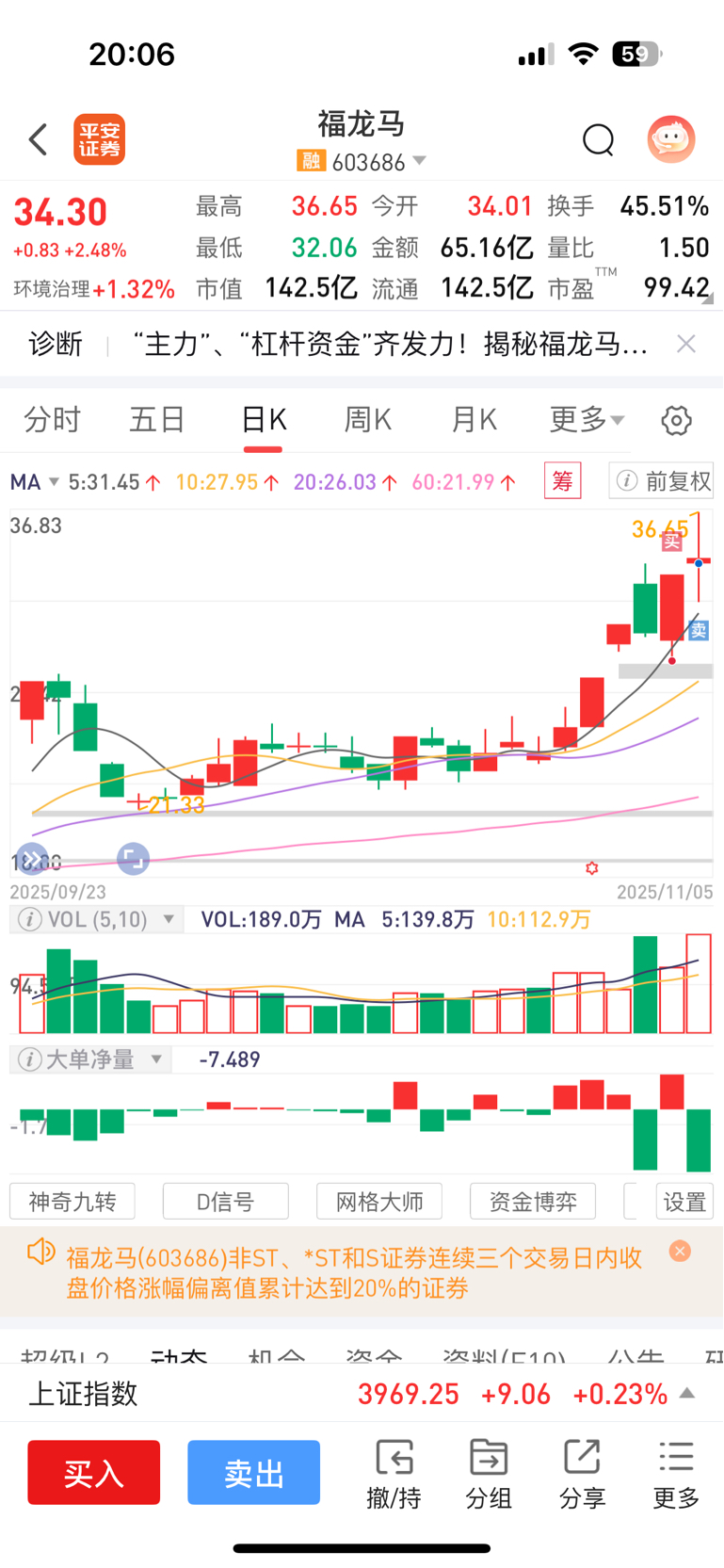Image resolution: width=724 pixels, height=1568 pixels.
Task: Open the Ping An Securities logo
Action: tap(100, 140)
